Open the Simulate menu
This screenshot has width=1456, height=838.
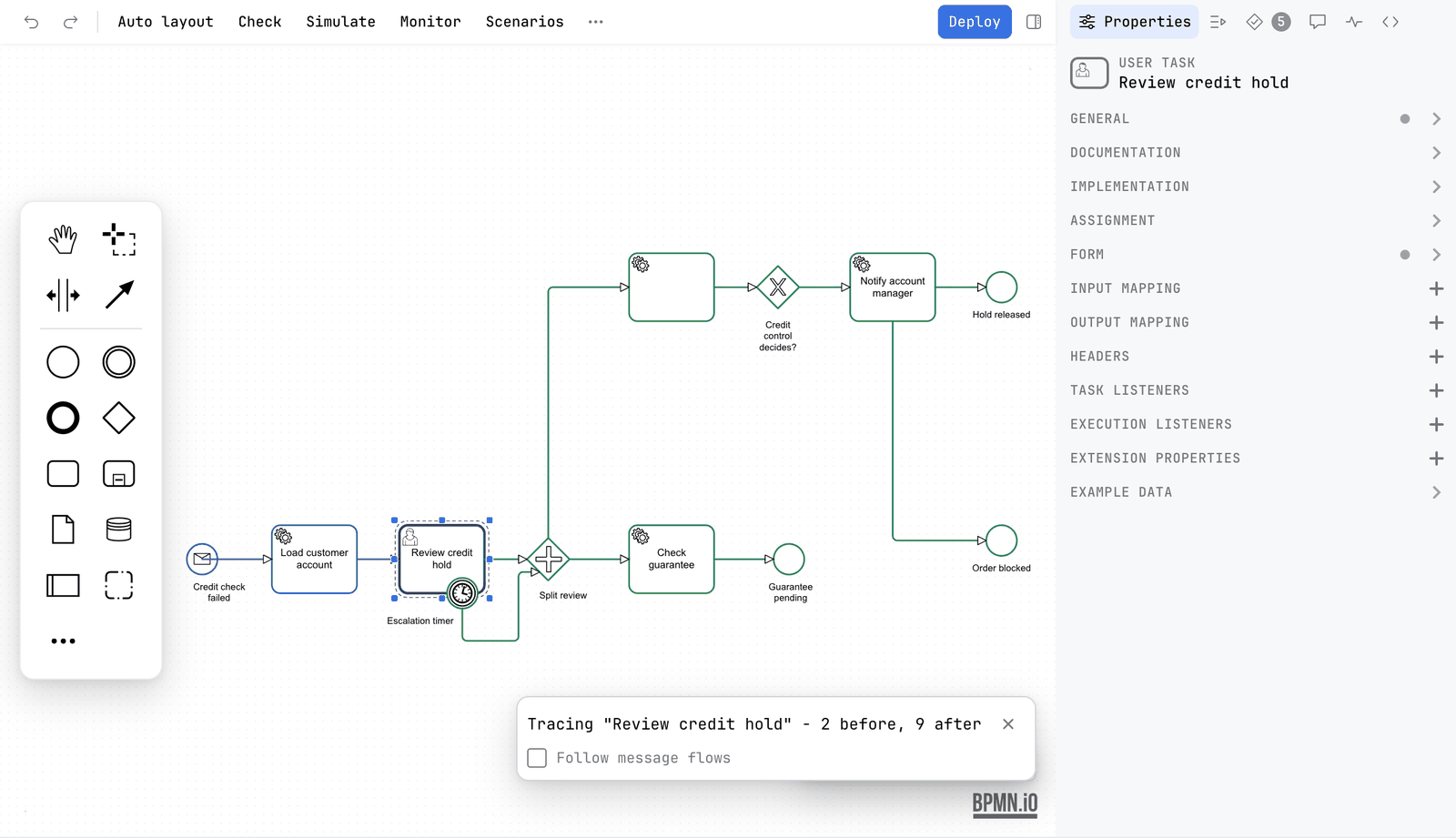(x=340, y=22)
